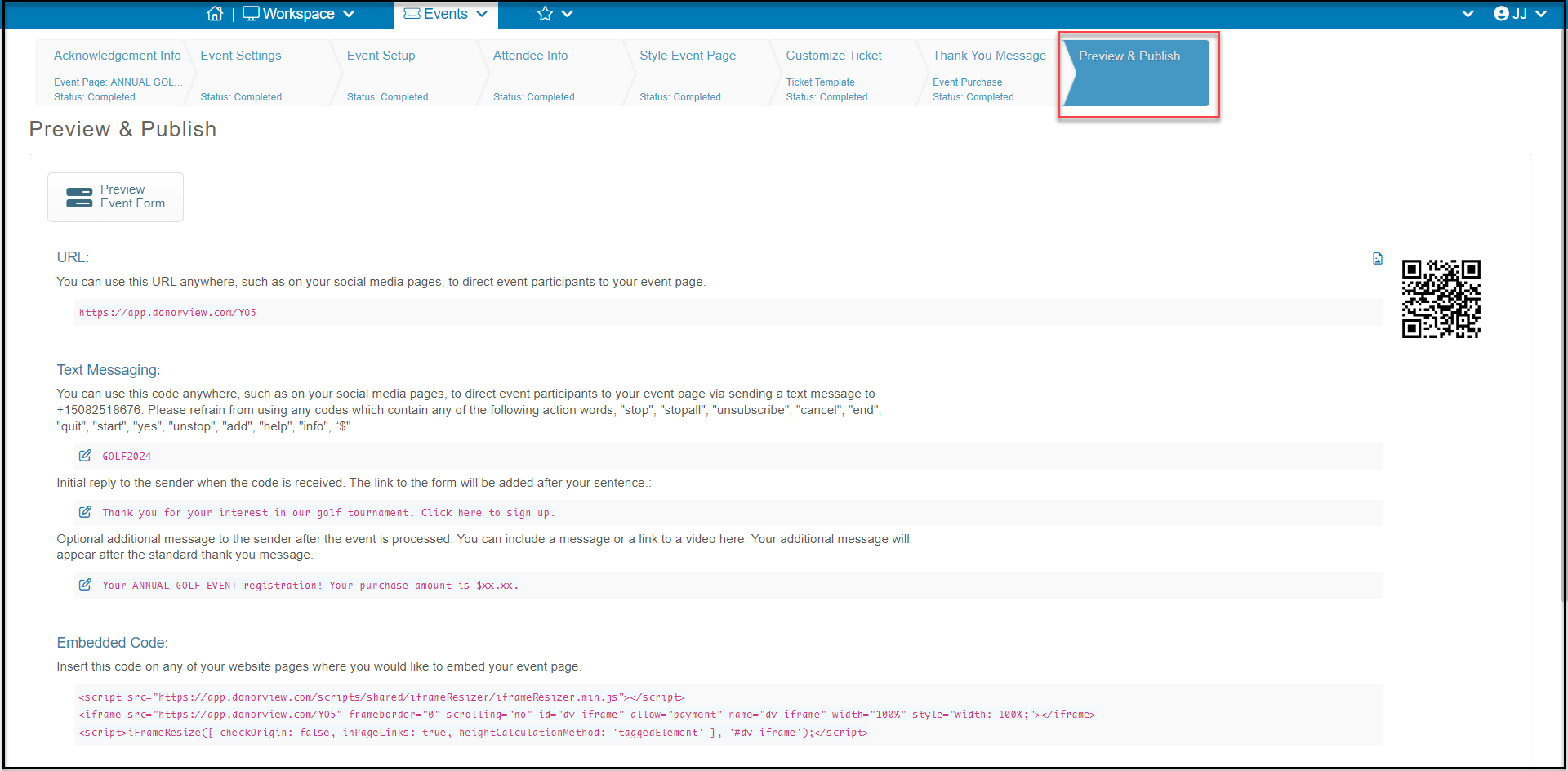Image resolution: width=1568 pixels, height=771 pixels.
Task: Download the QR code file icon
Action: click(1378, 259)
